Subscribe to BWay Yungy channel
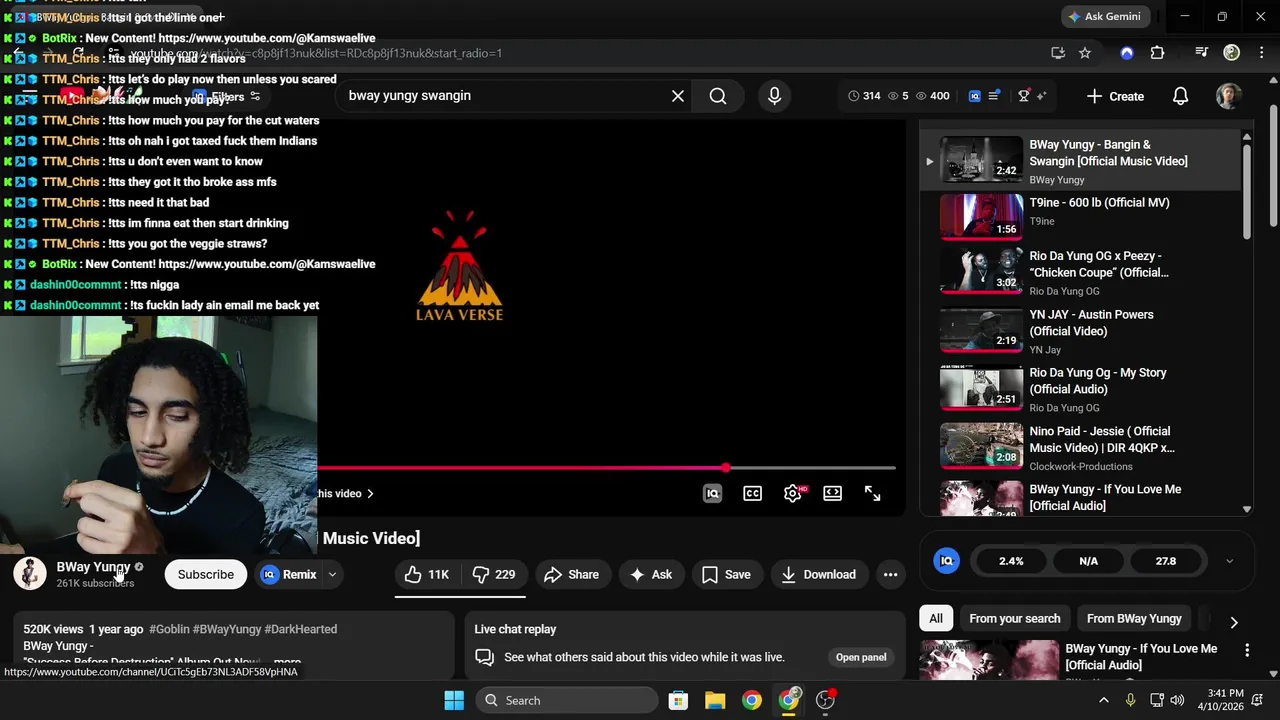 206,574
